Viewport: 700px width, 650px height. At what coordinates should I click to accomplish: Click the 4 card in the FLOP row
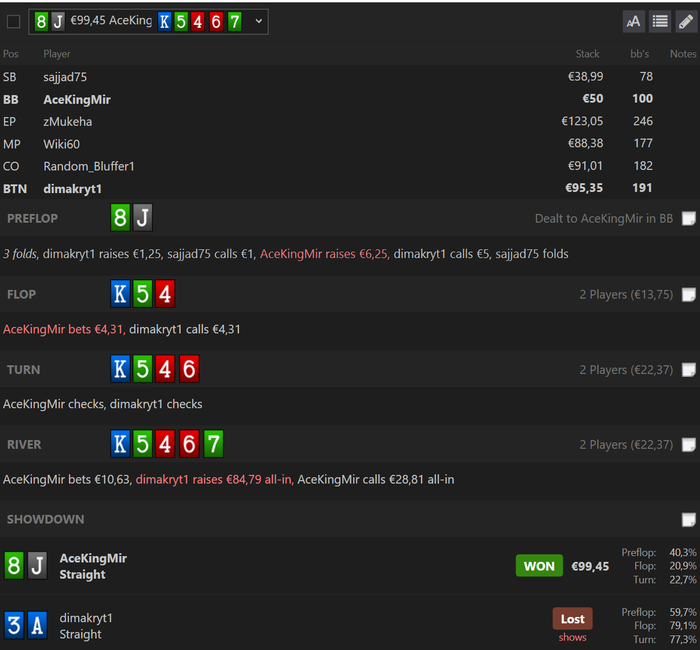tap(165, 293)
